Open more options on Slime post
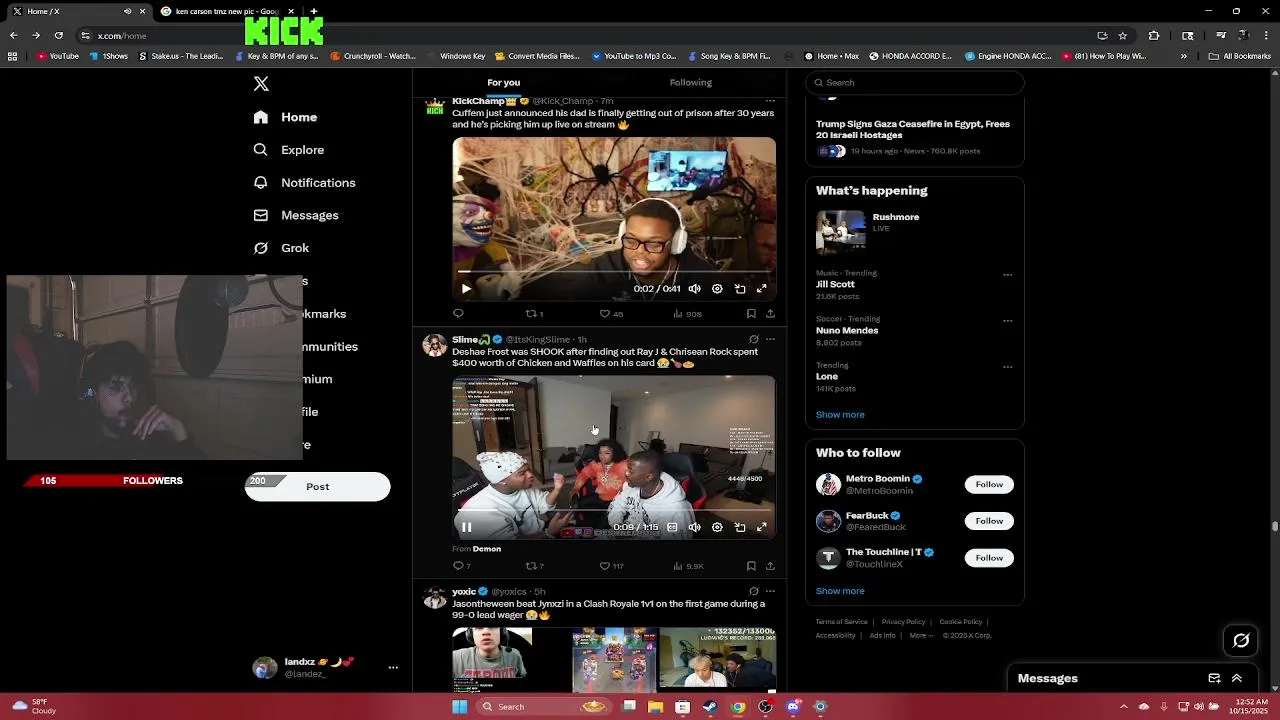Screen dimensions: 1280x720 point(770,339)
